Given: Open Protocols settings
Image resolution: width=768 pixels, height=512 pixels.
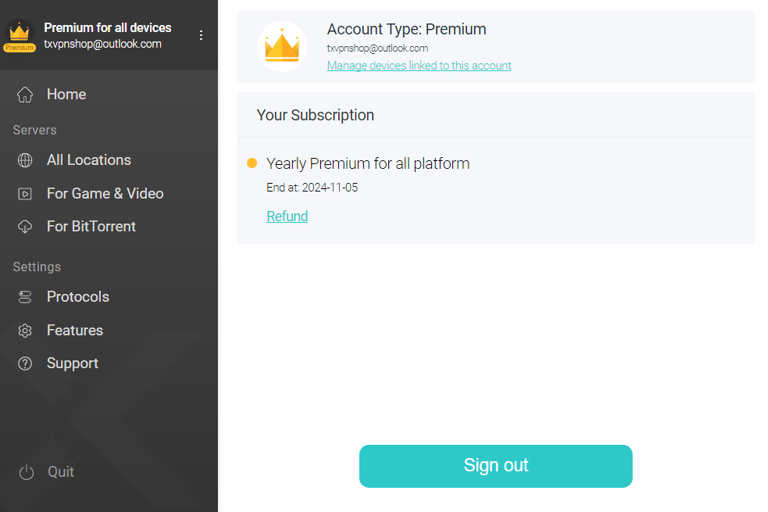Looking at the screenshot, I should click(78, 296).
